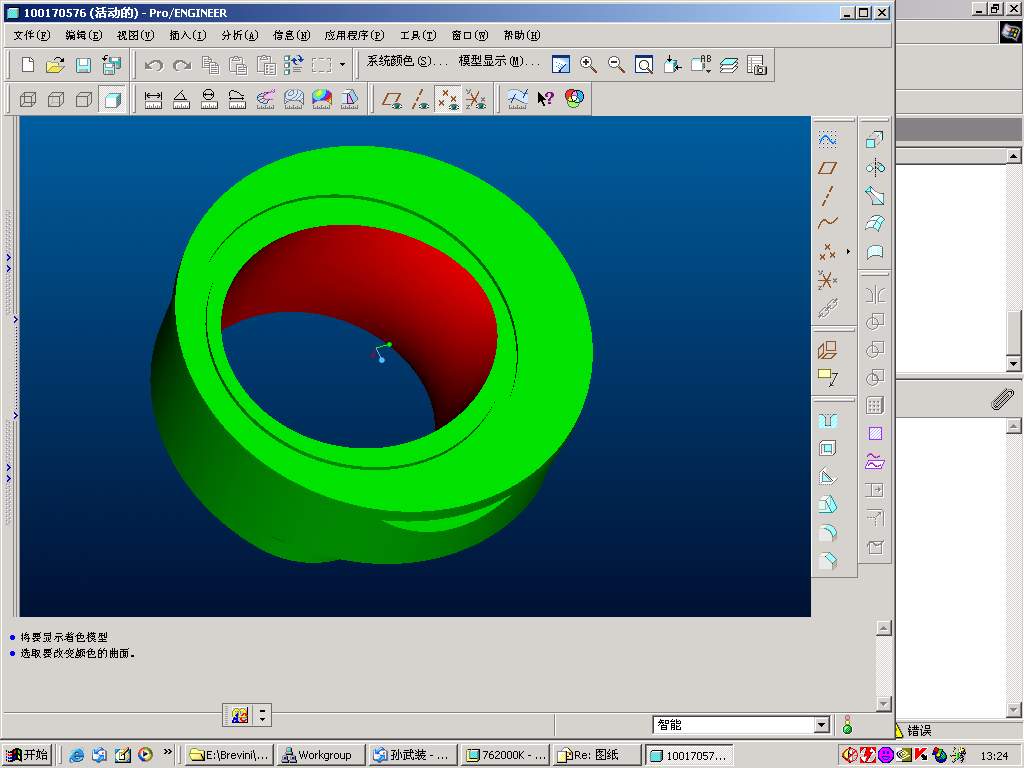Open the 编辑(E) menu
Viewport: 1024px width, 768px height.
click(84, 35)
